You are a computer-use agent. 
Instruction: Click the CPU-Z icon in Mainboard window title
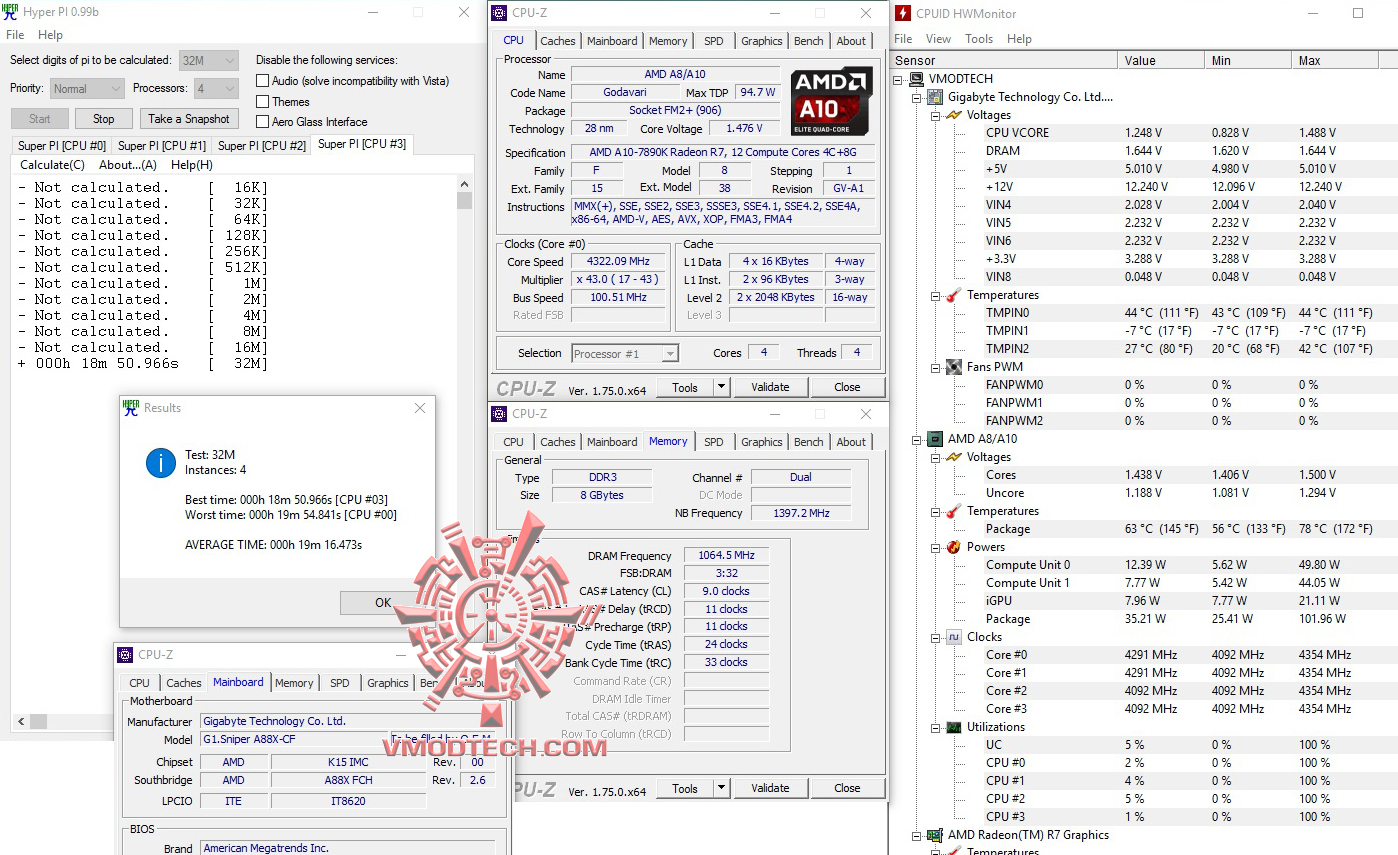[x=125, y=655]
